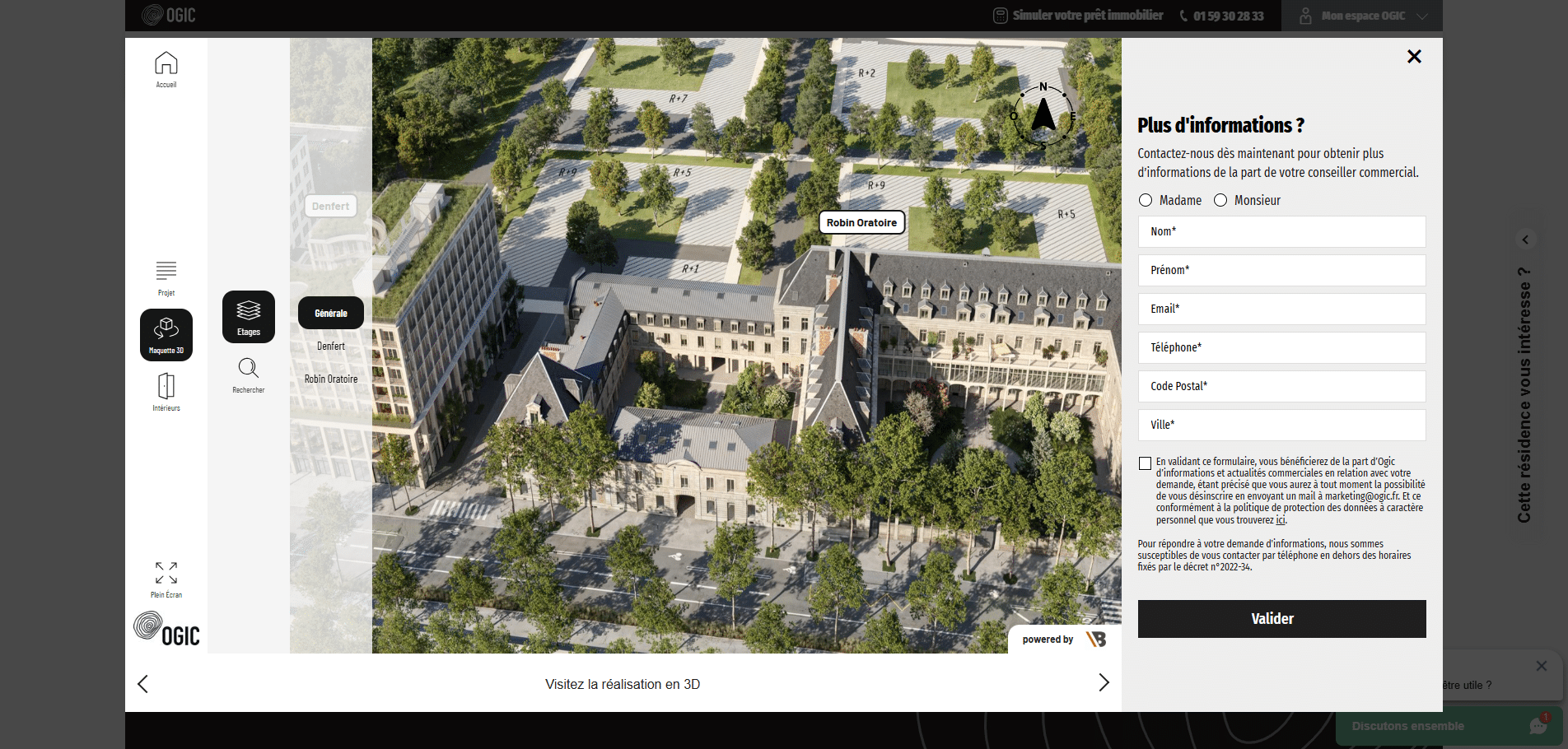The width and height of the screenshot is (1568, 749).
Task: Call phone number 01 59 30 28 33
Action: (1222, 16)
